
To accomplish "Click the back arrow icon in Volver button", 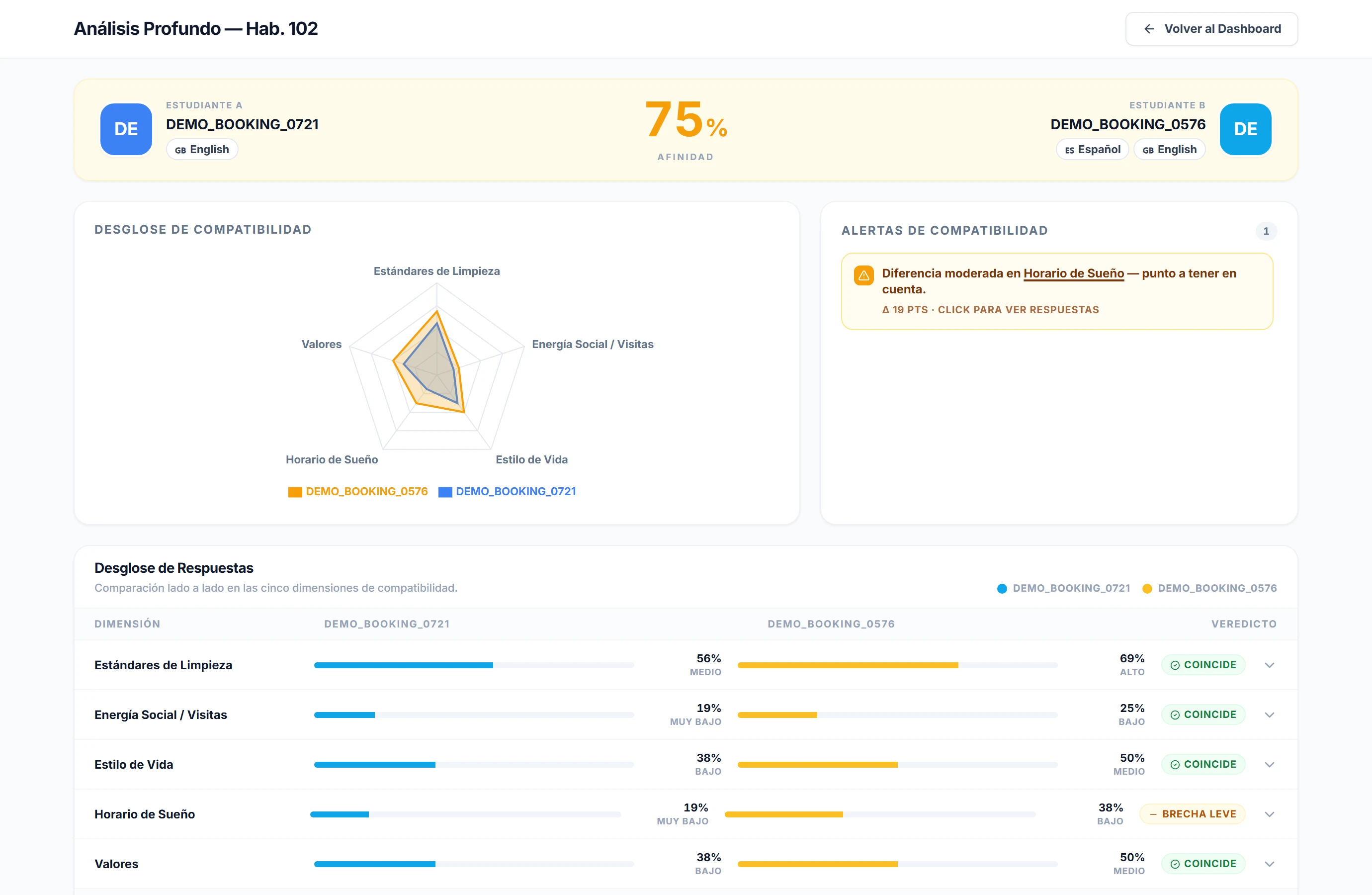I will point(1149,29).
